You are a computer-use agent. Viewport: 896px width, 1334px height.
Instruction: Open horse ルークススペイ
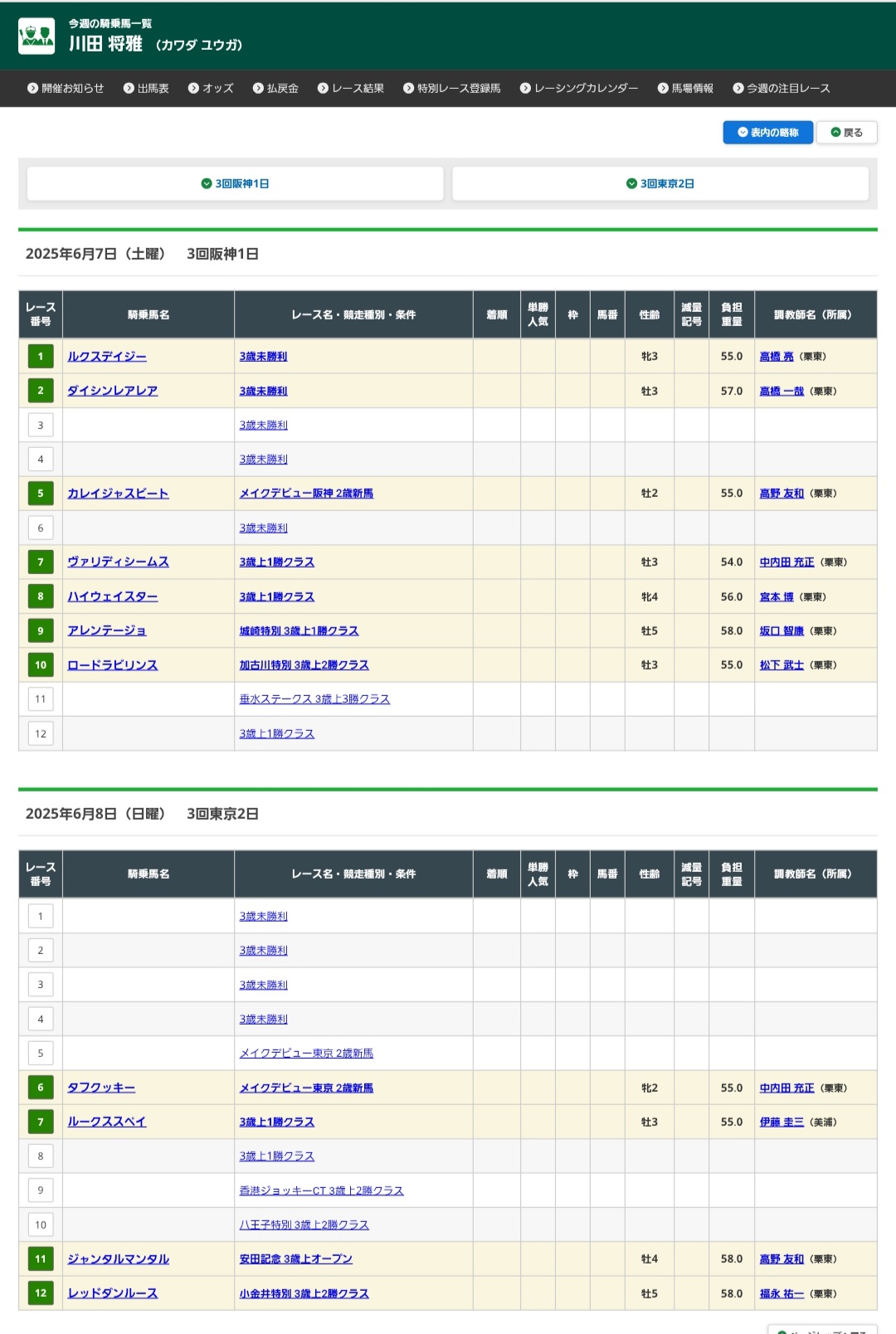107,1122
